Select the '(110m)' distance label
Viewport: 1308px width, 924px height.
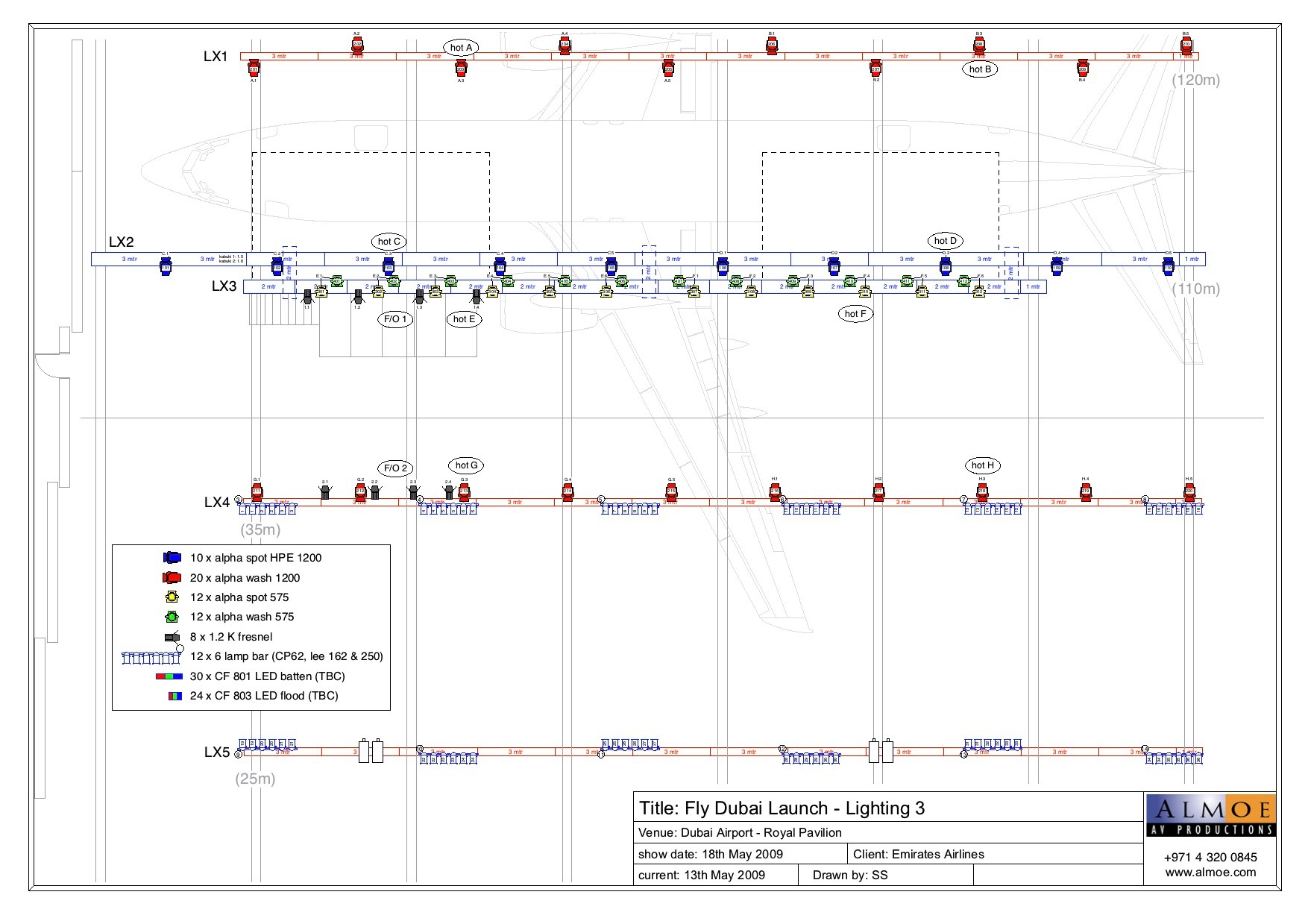click(1195, 289)
